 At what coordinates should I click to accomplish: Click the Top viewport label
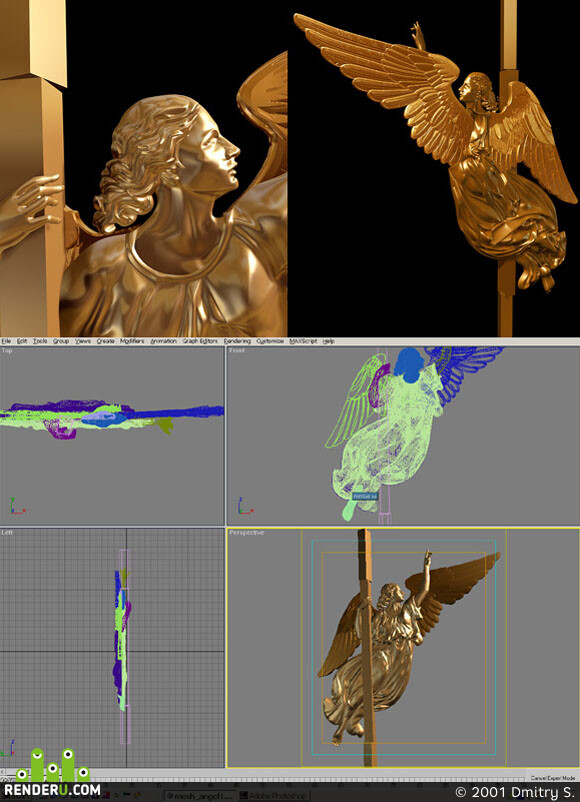tap(7, 351)
